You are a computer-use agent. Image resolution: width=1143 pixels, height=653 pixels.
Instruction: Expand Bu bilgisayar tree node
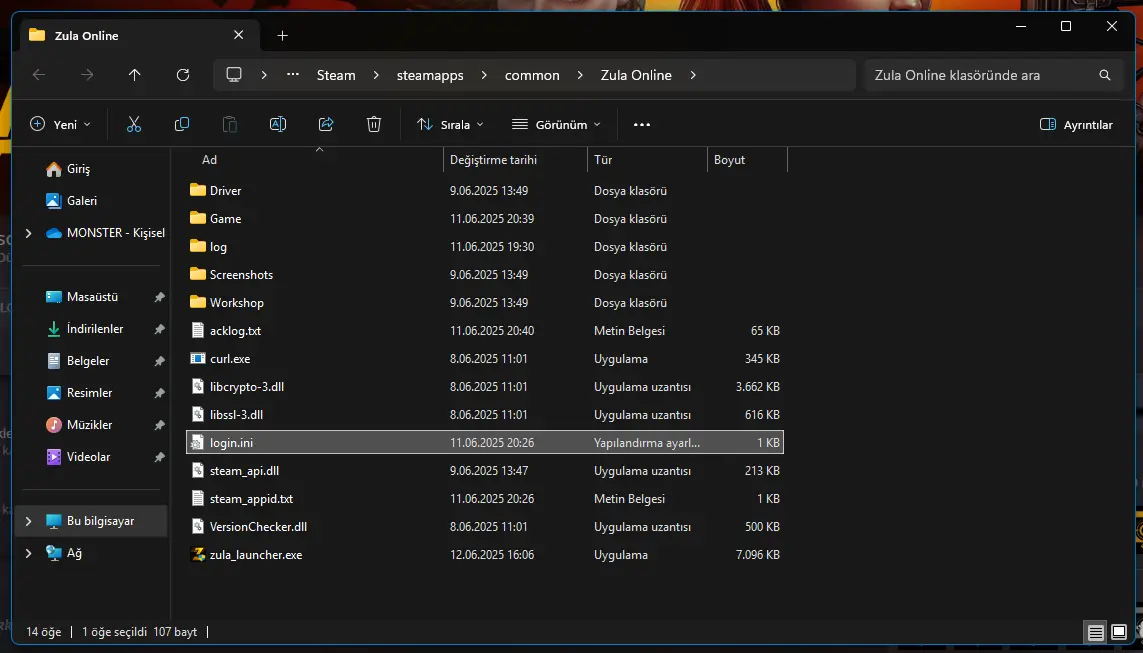pyautogui.click(x=28, y=521)
